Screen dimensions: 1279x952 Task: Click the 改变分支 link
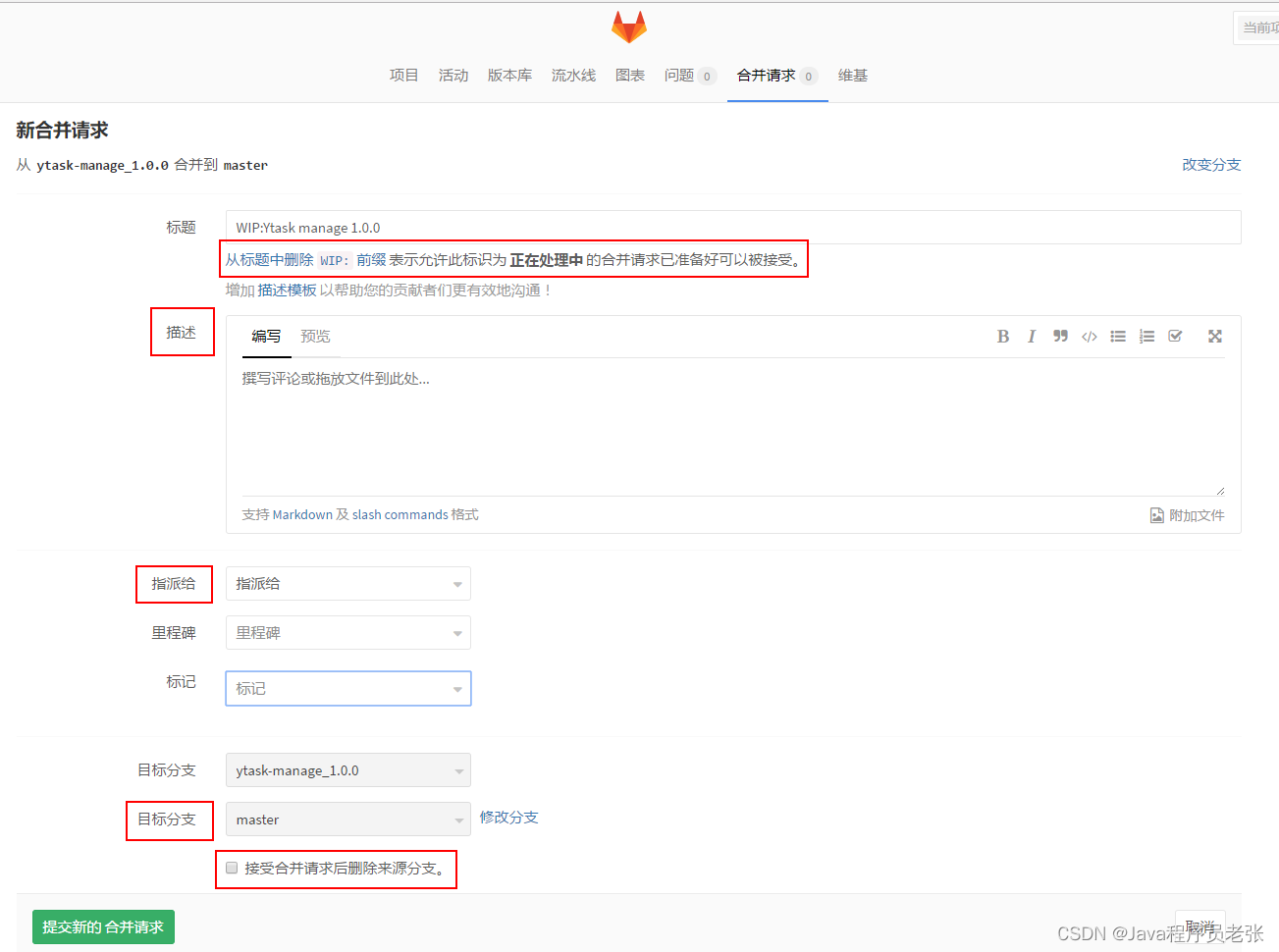pos(1211,165)
